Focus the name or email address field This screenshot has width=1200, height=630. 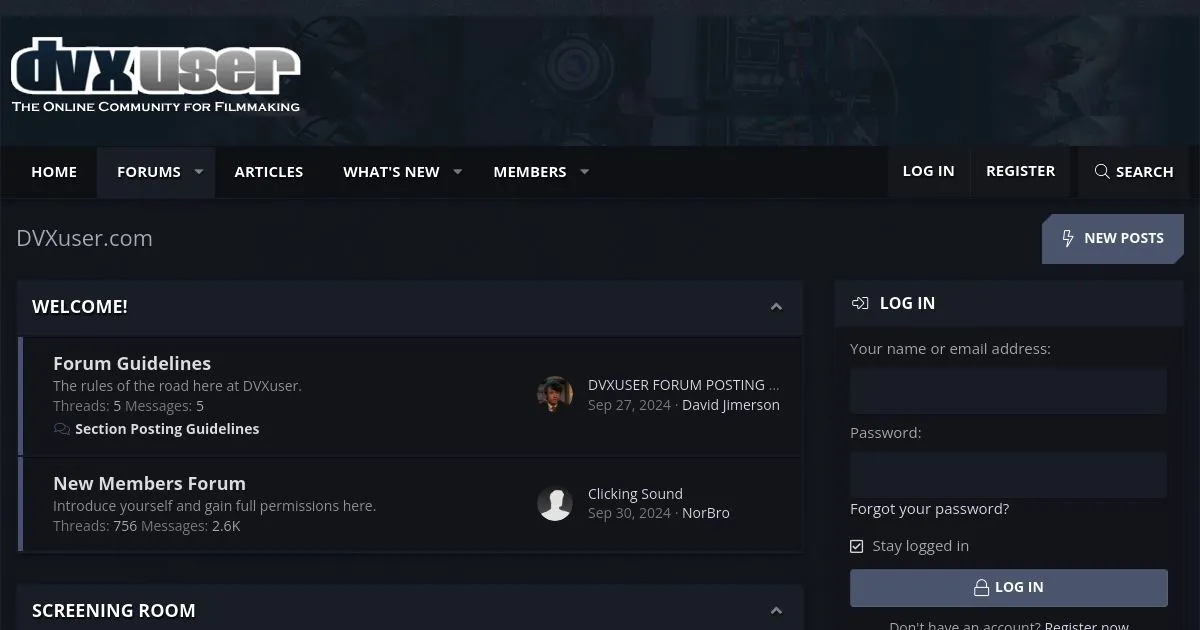tap(1009, 391)
